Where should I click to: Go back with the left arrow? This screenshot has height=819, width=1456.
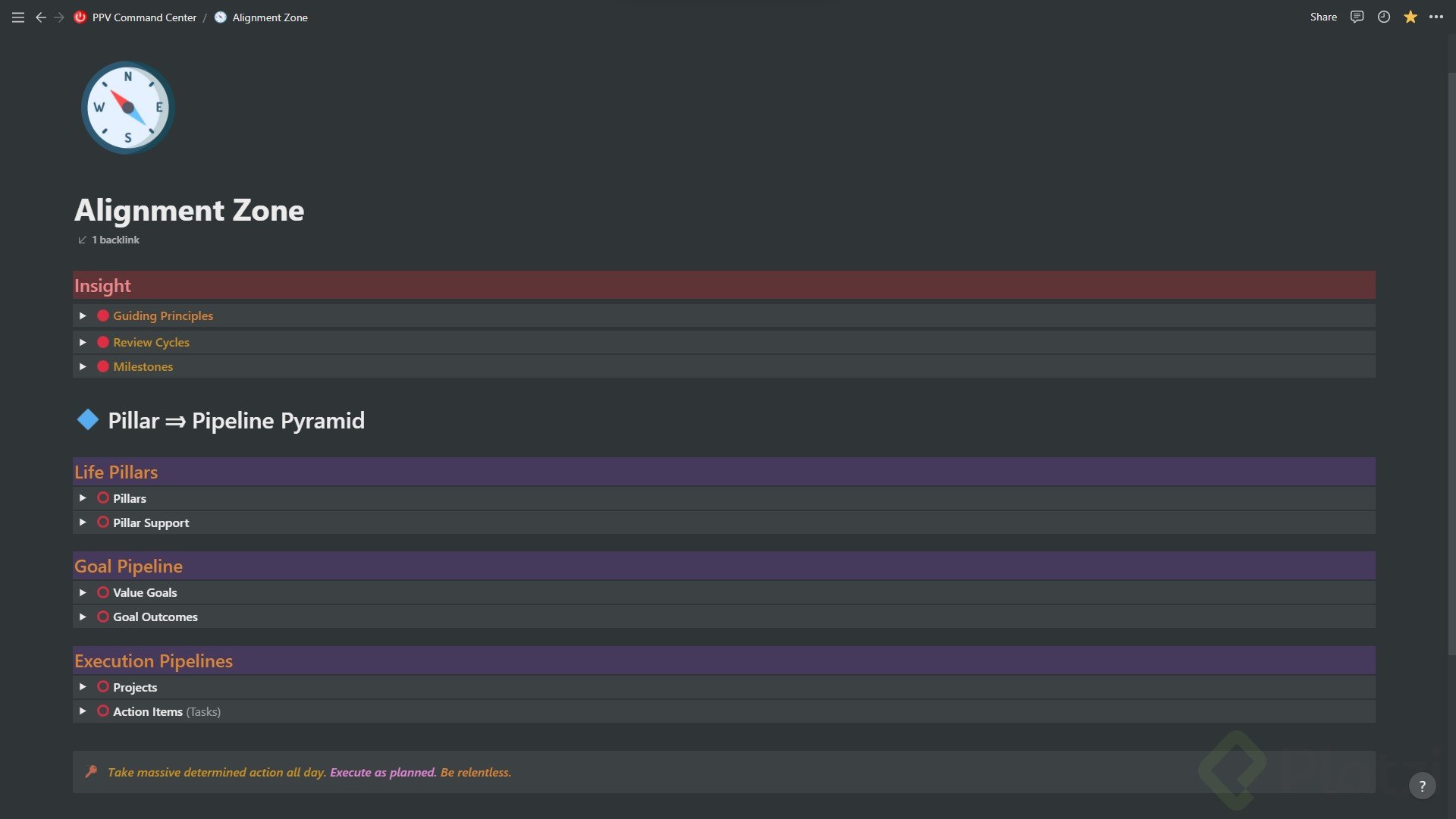pos(41,17)
